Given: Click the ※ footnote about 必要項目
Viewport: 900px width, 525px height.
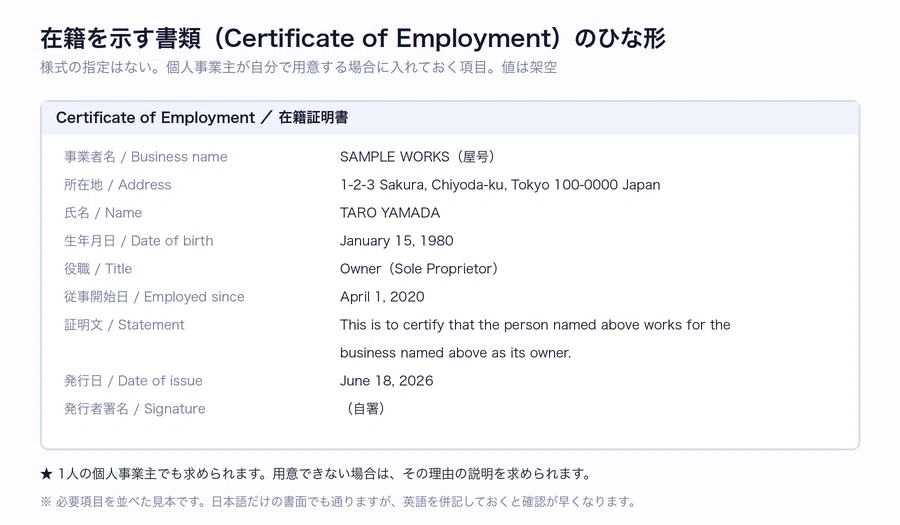Looking at the screenshot, I should [339, 501].
